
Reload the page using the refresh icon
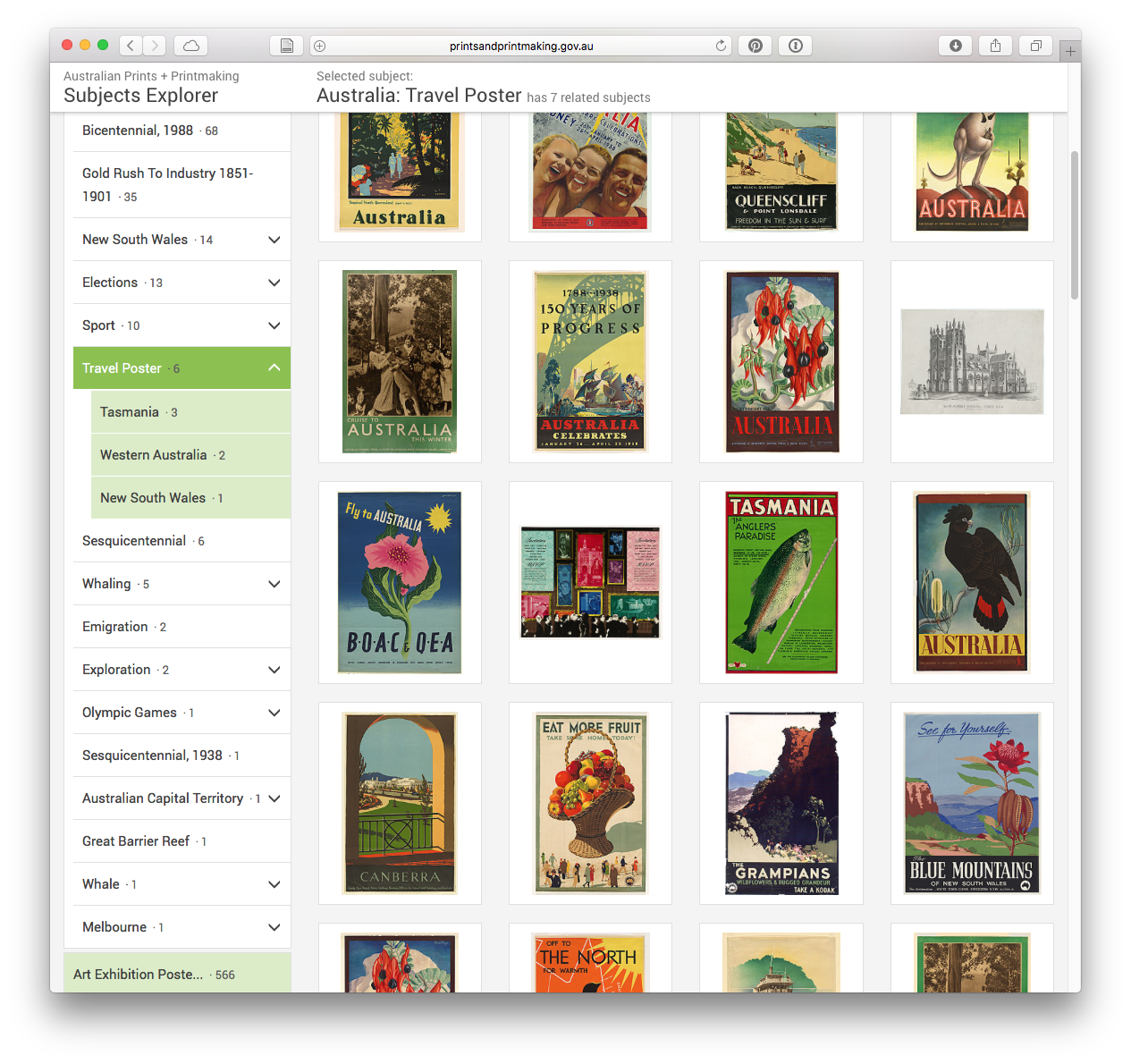tap(721, 46)
